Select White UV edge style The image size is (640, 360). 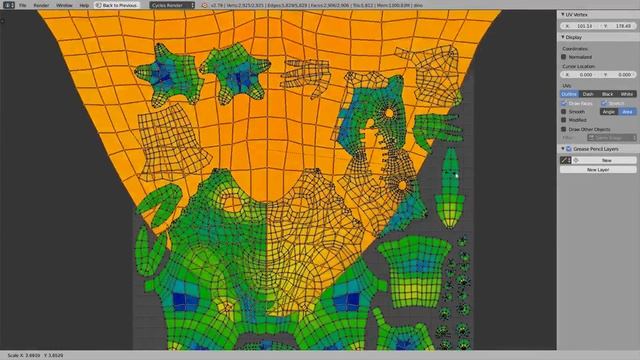(627, 94)
